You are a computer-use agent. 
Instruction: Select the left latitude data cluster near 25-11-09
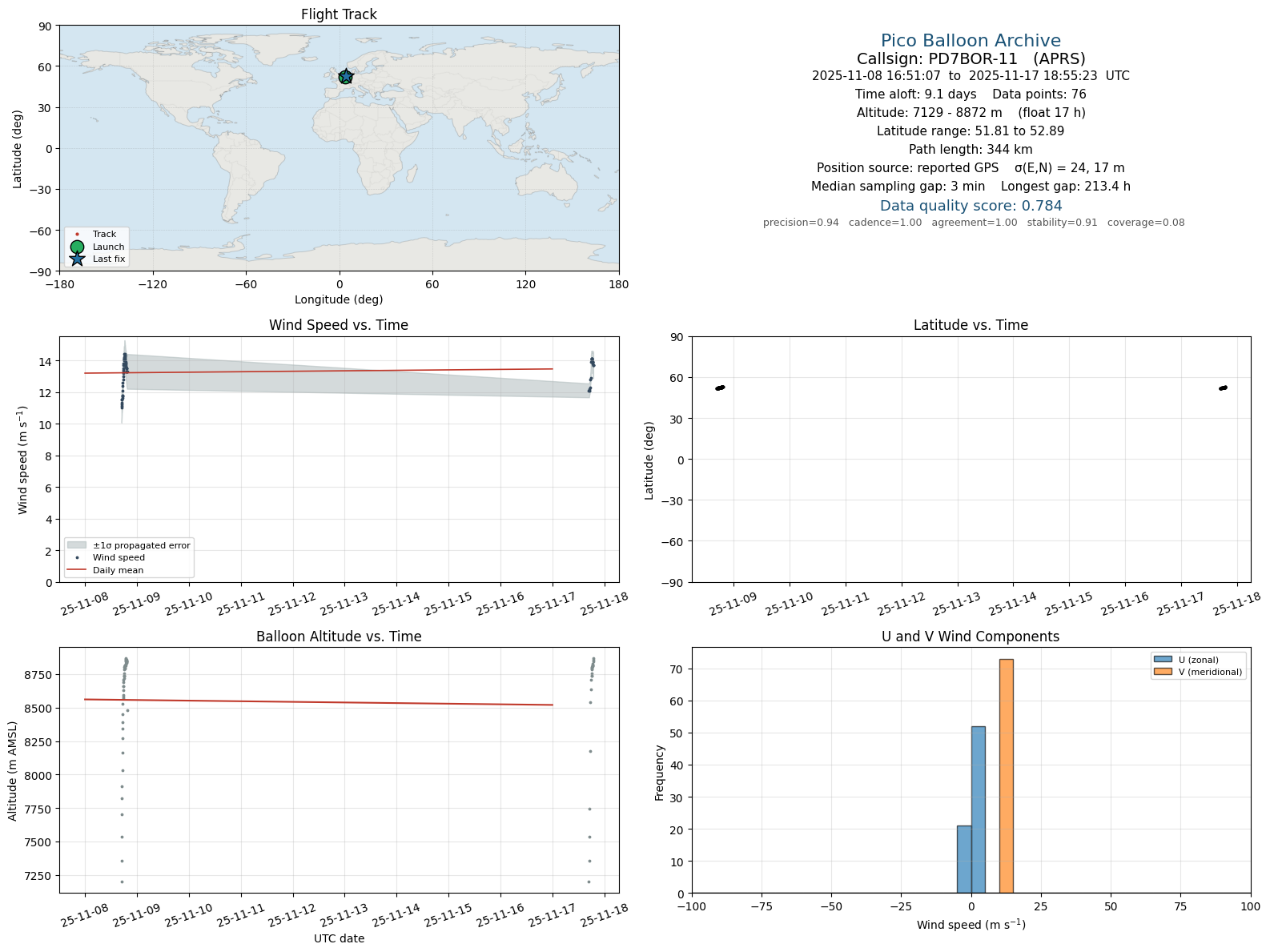click(x=720, y=388)
